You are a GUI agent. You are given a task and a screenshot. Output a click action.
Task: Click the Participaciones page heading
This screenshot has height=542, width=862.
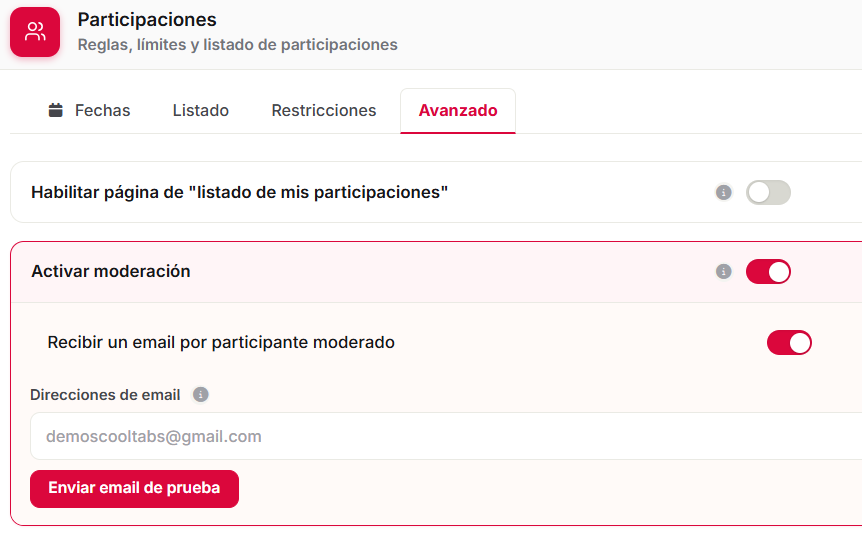(x=147, y=20)
